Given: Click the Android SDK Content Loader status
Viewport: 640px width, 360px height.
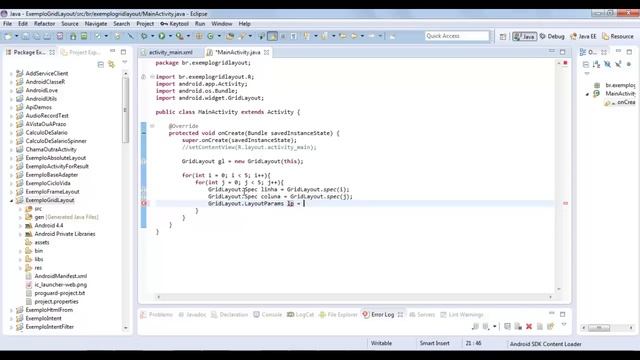Looking at the screenshot, I should 545,344.
